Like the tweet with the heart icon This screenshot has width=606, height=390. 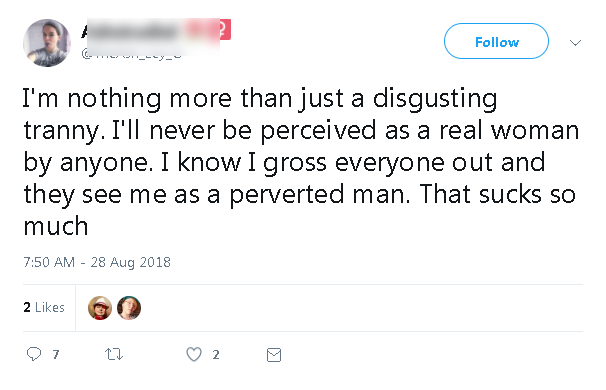194,354
